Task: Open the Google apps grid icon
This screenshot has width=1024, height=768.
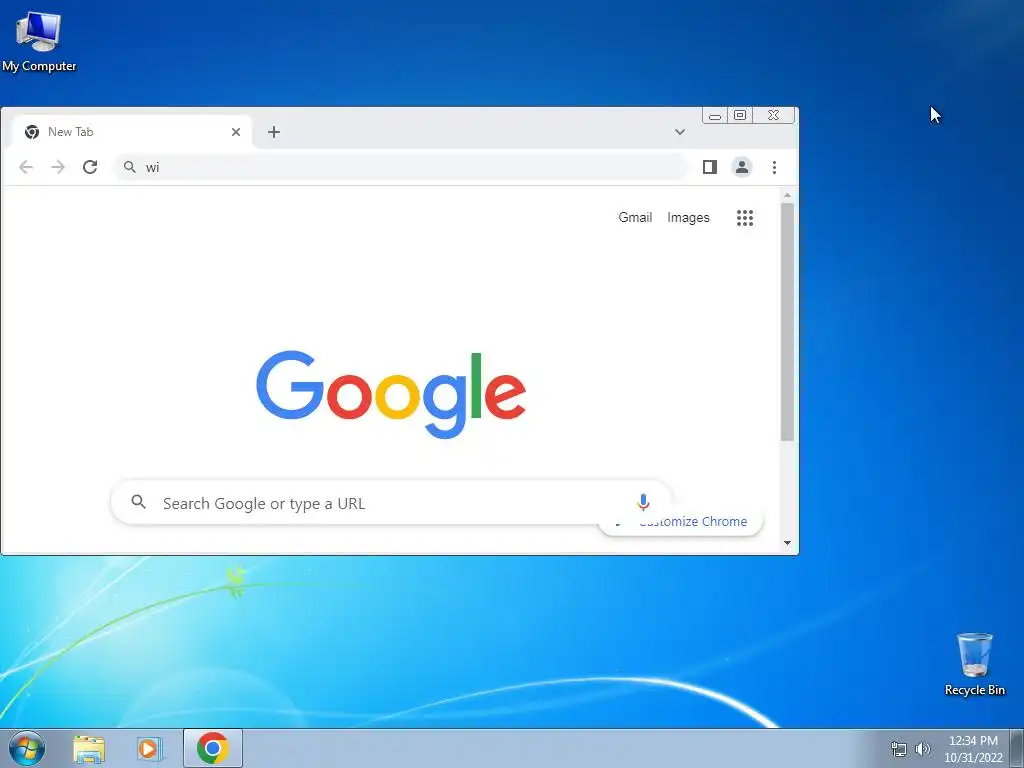Action: click(x=745, y=217)
